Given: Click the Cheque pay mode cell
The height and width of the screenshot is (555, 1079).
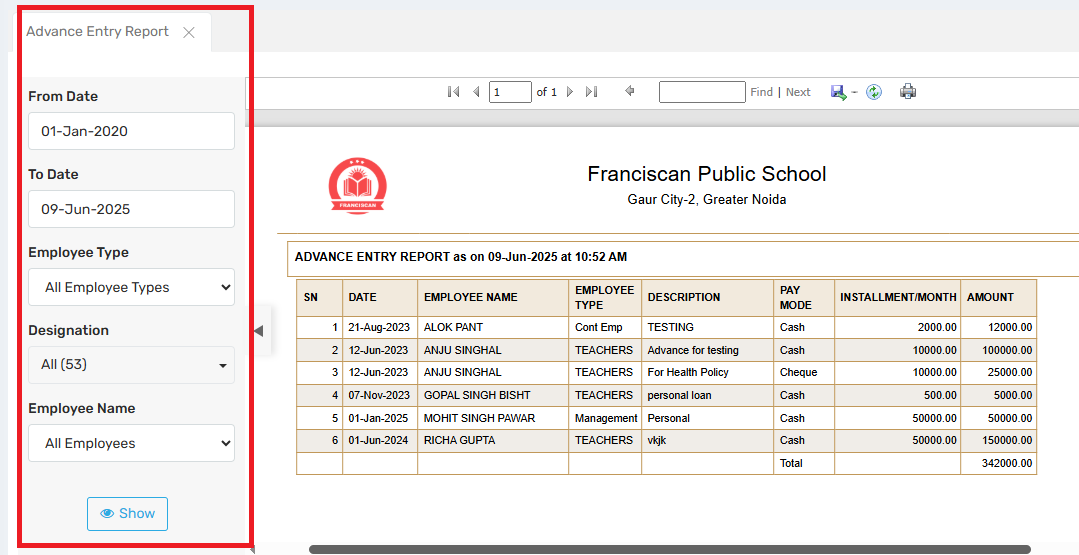Looking at the screenshot, I should pyautogui.click(x=804, y=372).
